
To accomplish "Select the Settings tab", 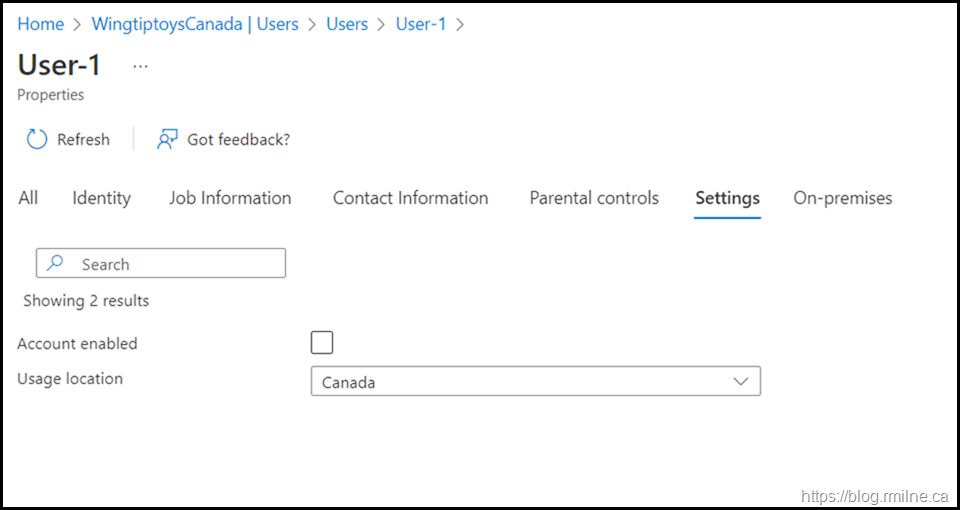I will pyautogui.click(x=727, y=198).
